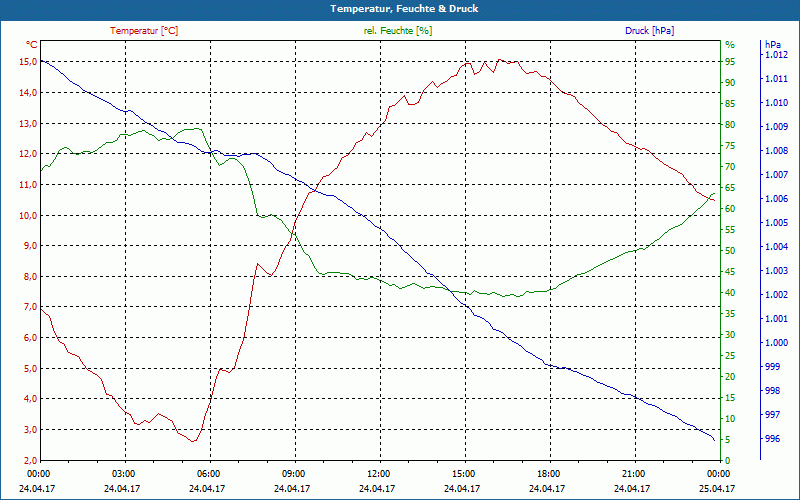Click the '09:00' time axis label
This screenshot has height=500, width=800.
click(292, 474)
